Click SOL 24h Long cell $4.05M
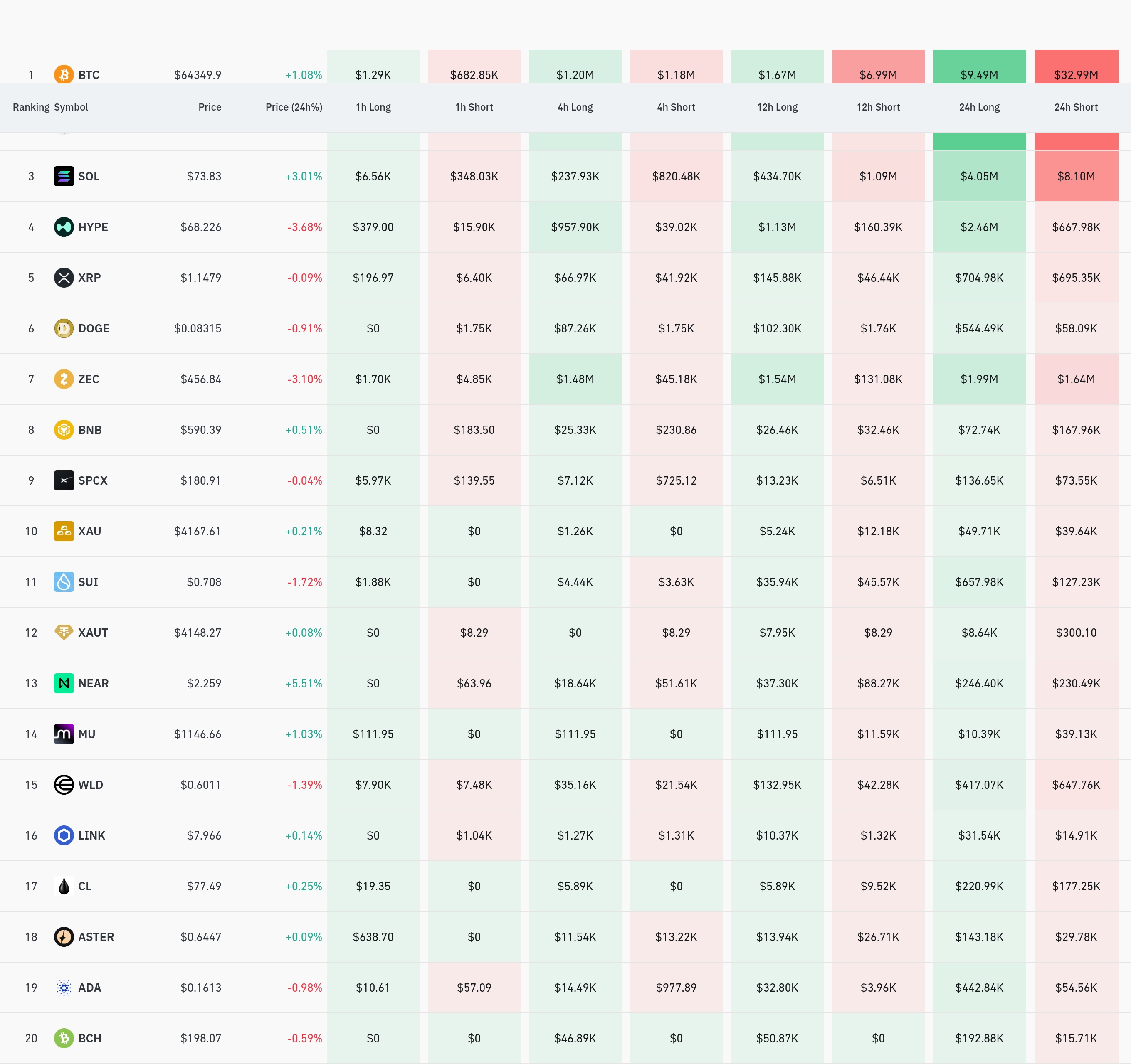The width and height of the screenshot is (1131, 1064). (x=979, y=176)
